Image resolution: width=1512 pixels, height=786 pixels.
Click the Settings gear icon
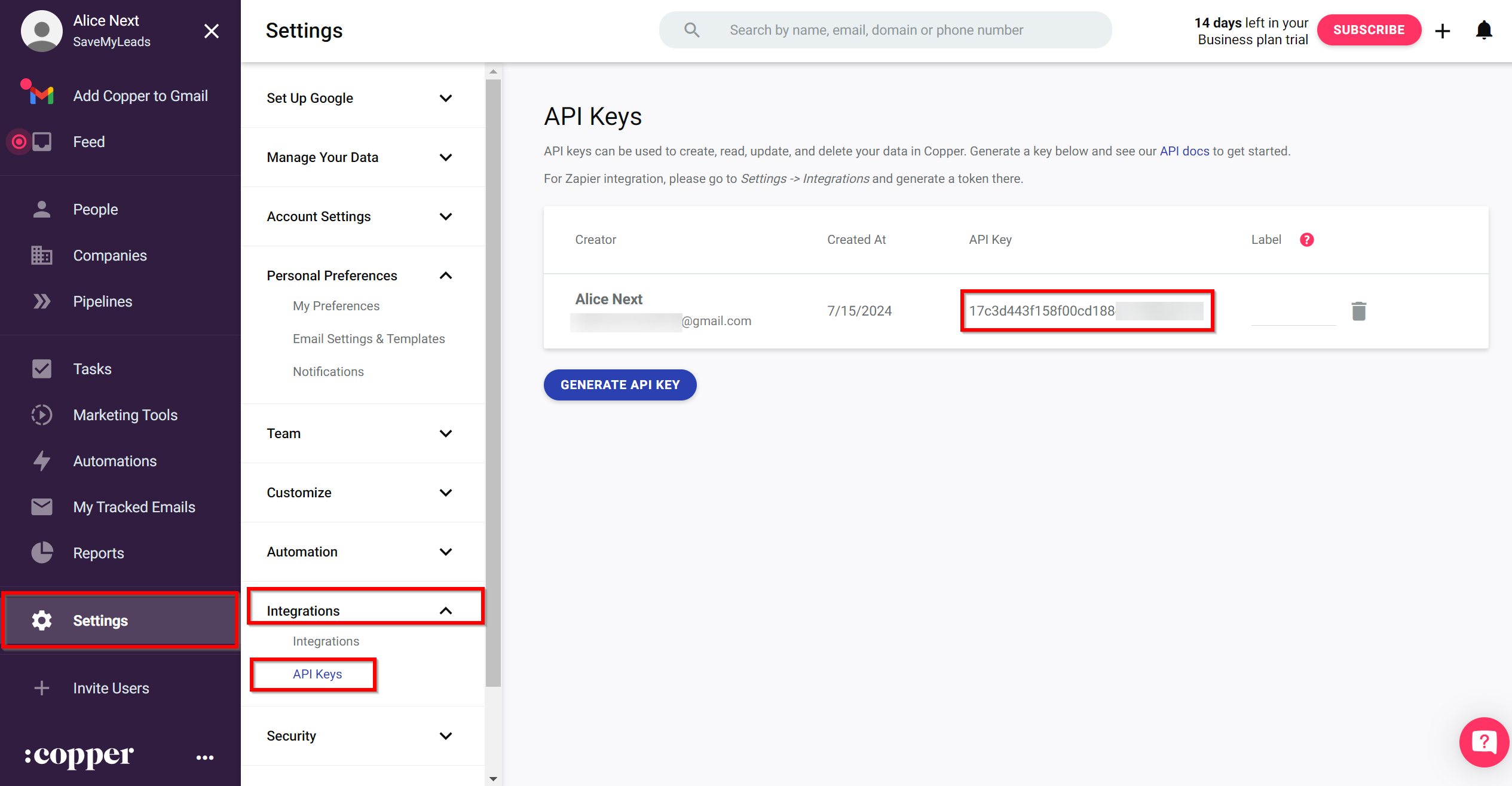tap(42, 620)
